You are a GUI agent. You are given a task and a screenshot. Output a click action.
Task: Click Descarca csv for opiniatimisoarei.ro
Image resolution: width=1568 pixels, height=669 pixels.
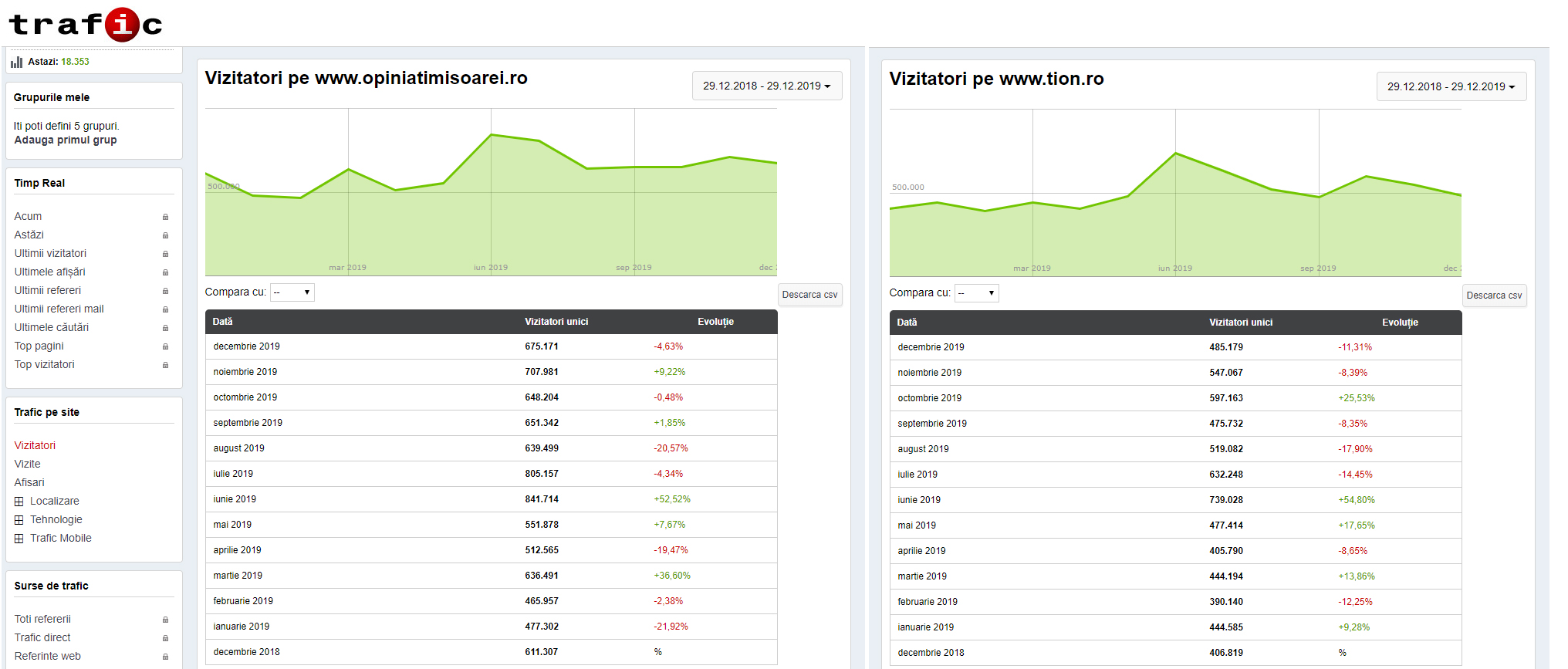809,295
